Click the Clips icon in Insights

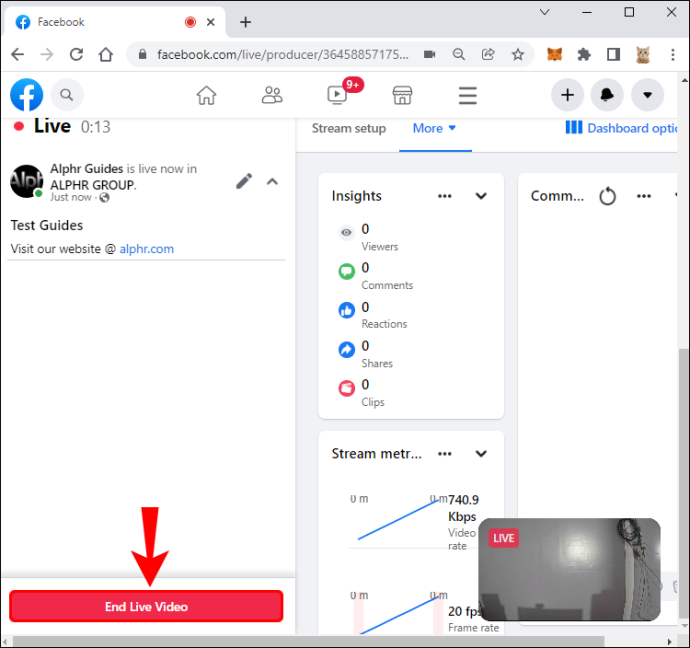point(346,388)
